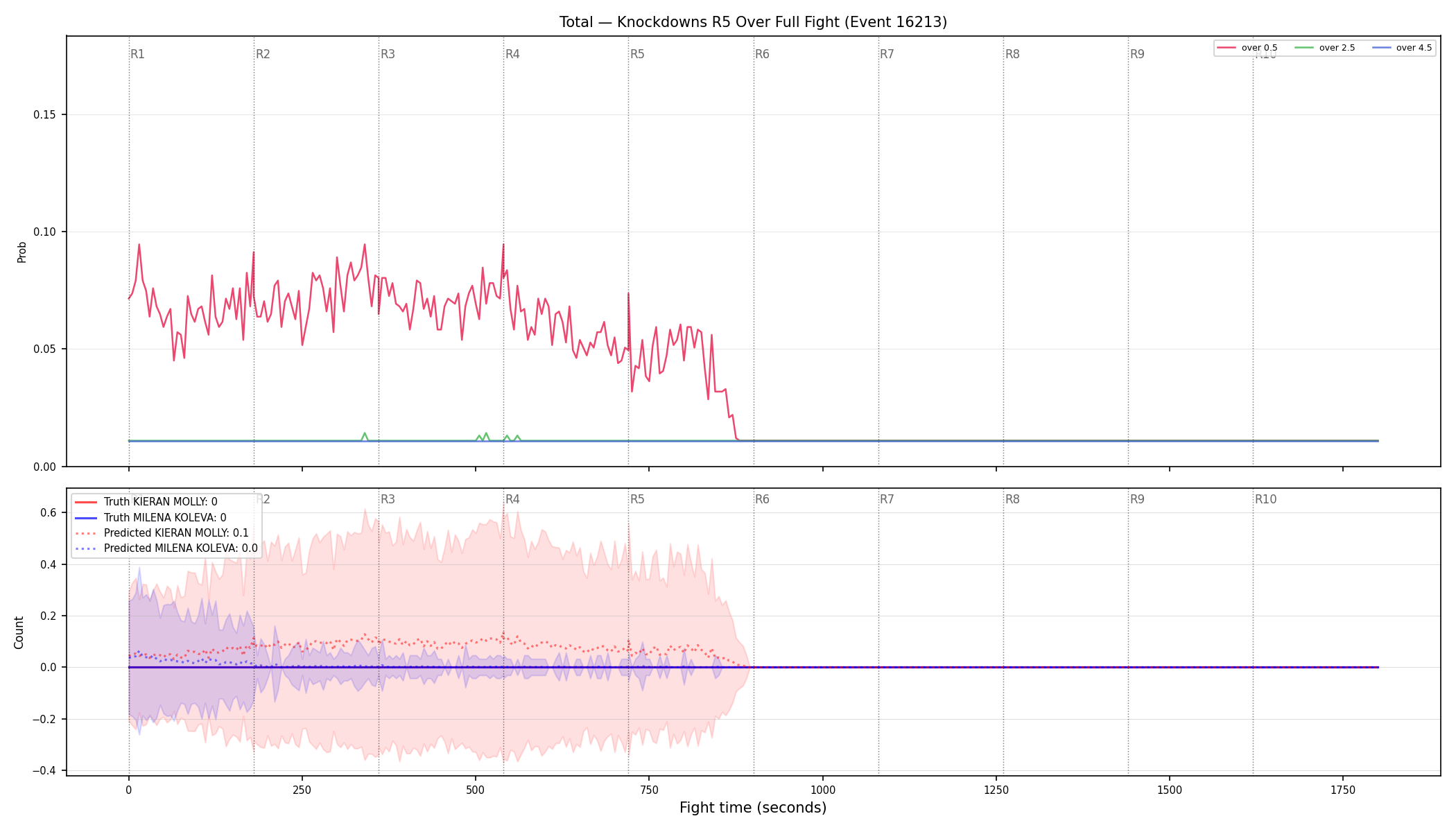Click the −0.2 tick on Count axis
Screen dimensions: 1456x832
pos(44,719)
